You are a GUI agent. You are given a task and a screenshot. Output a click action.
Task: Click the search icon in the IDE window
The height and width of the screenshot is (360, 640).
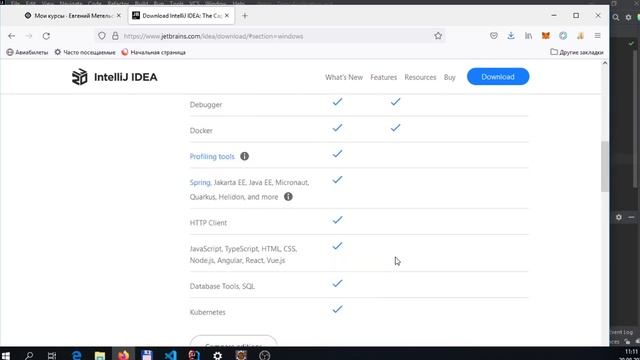click(x=616, y=17)
